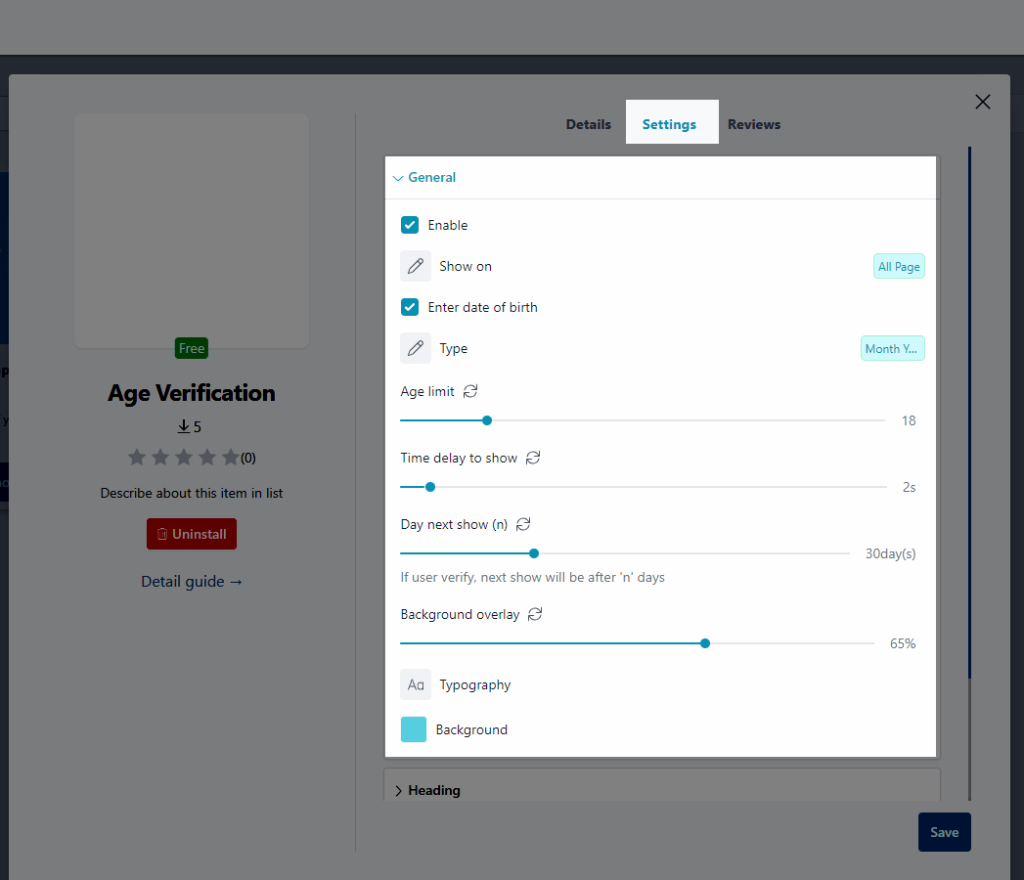Click the 65% overlay value
This screenshot has height=880, width=1024.
[903, 644]
